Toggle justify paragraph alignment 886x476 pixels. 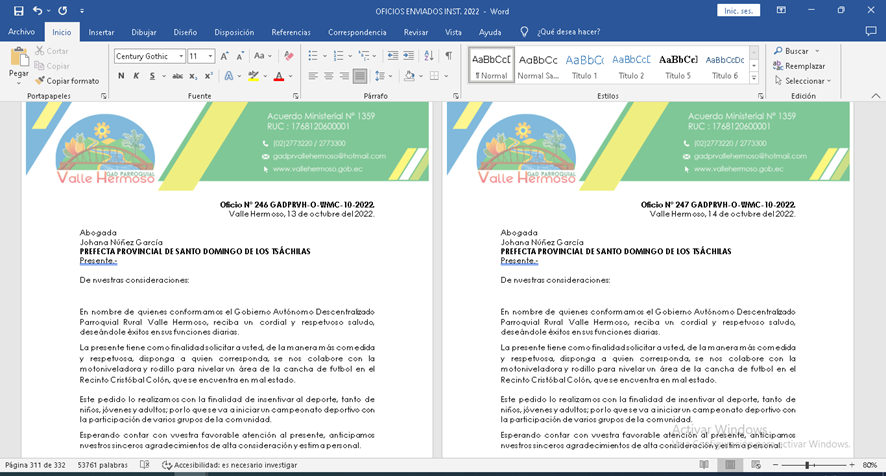point(359,76)
